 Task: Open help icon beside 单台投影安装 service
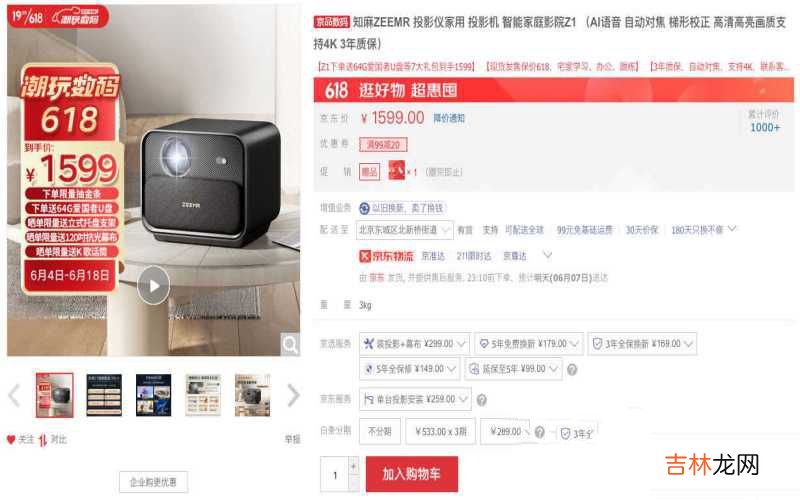click(x=481, y=400)
